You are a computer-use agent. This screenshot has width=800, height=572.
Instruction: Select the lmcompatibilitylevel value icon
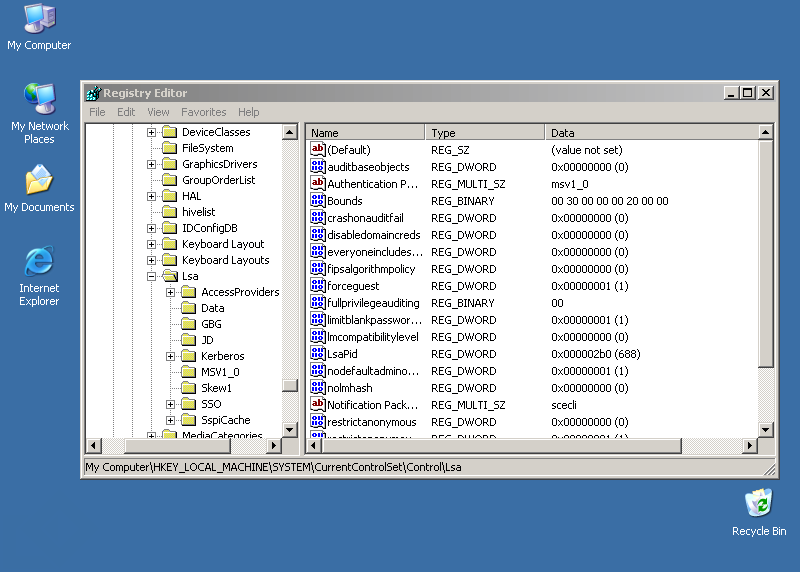[x=317, y=336]
